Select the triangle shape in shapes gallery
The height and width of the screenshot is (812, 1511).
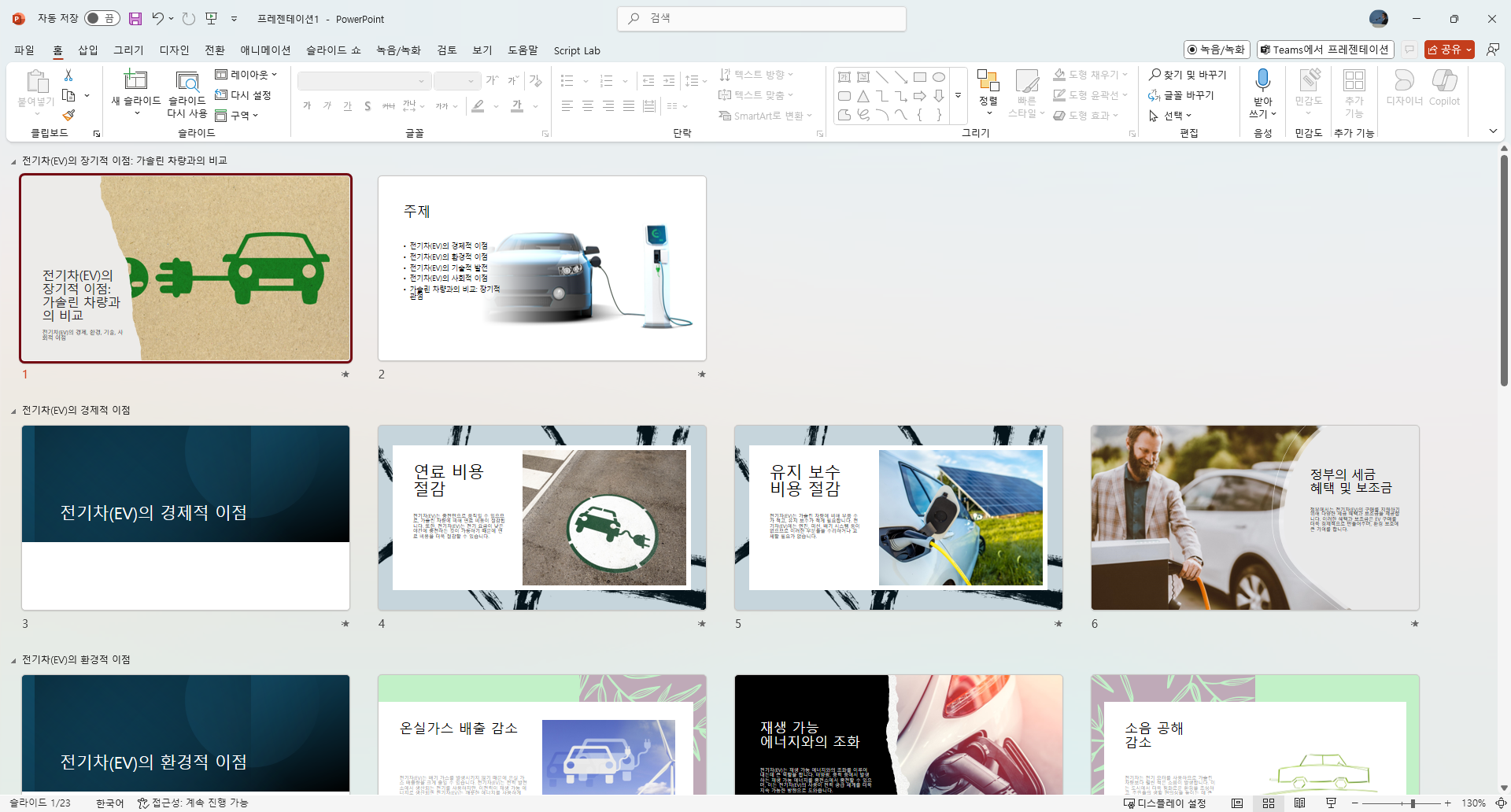coord(863,96)
